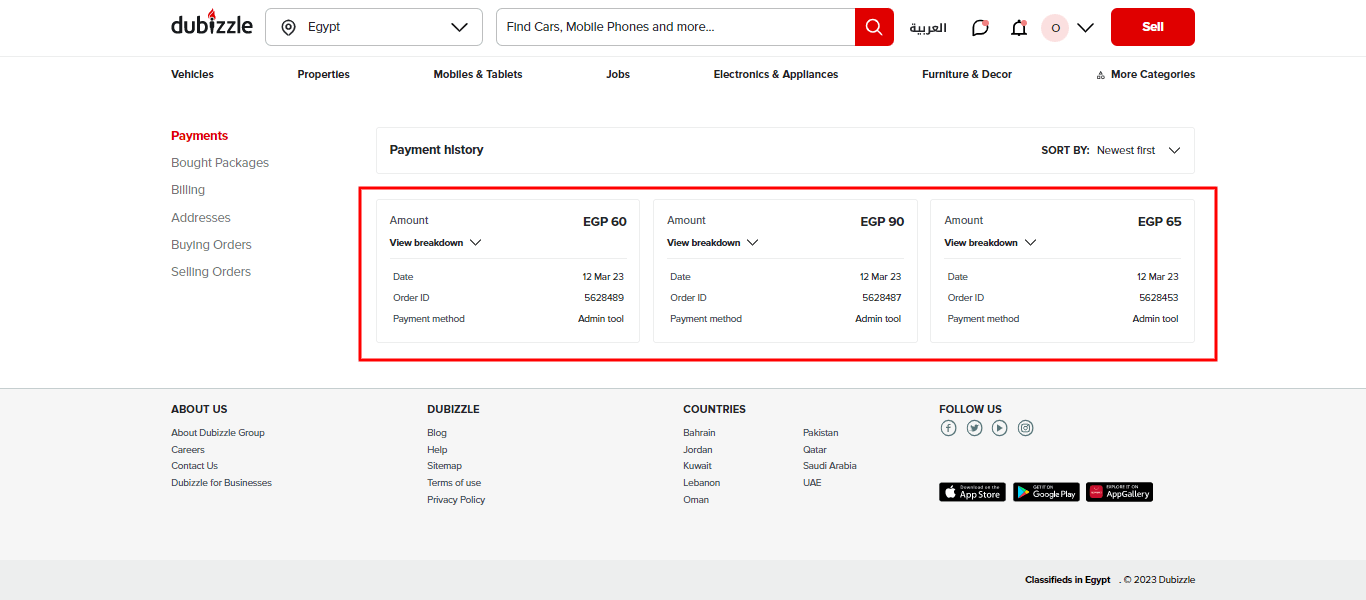Click the dubizzle logo
Image resolution: width=1366 pixels, height=600 pixels.
tap(211, 24)
